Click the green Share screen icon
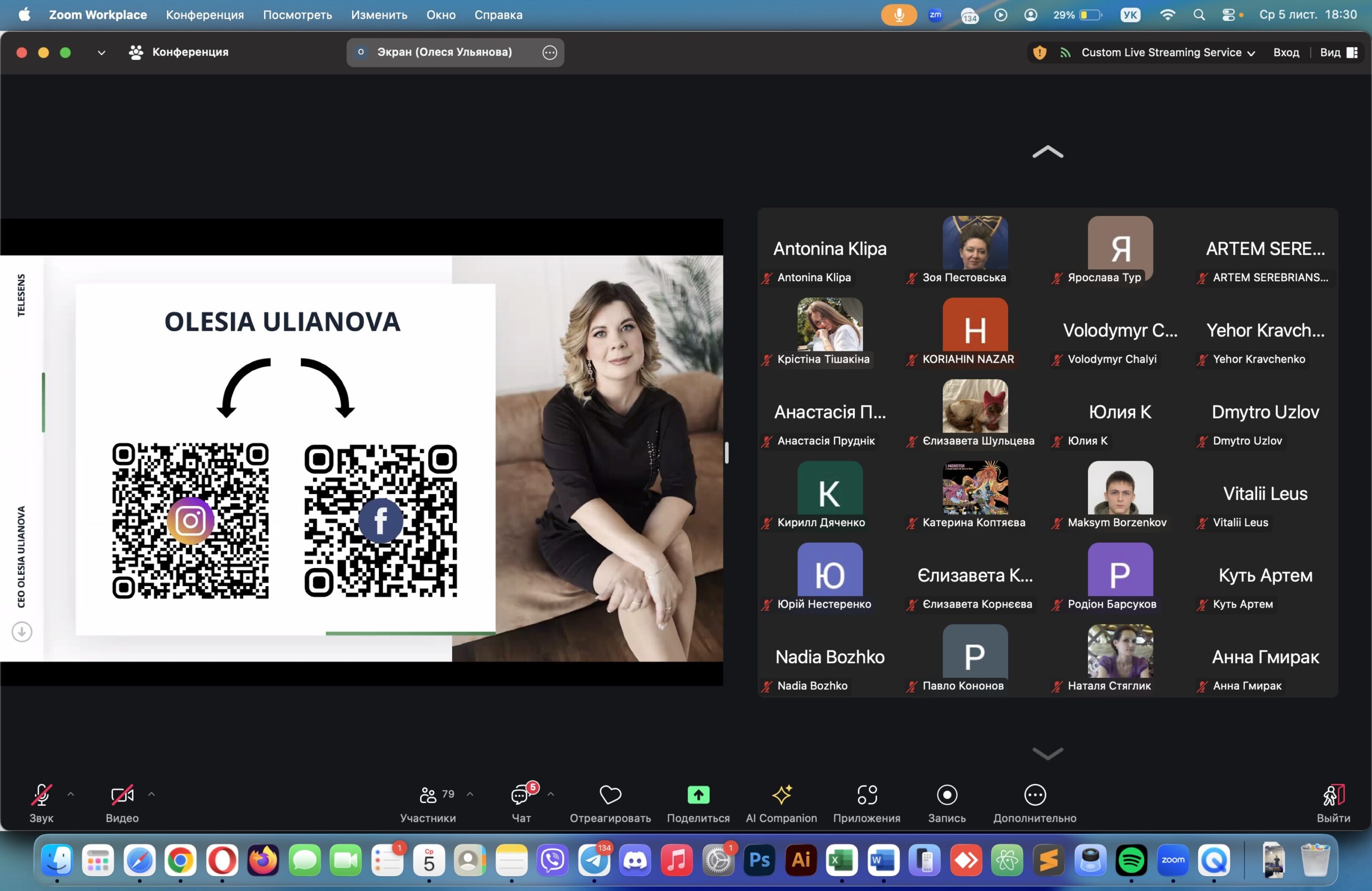Screen dimensions: 1372x891 point(698,795)
